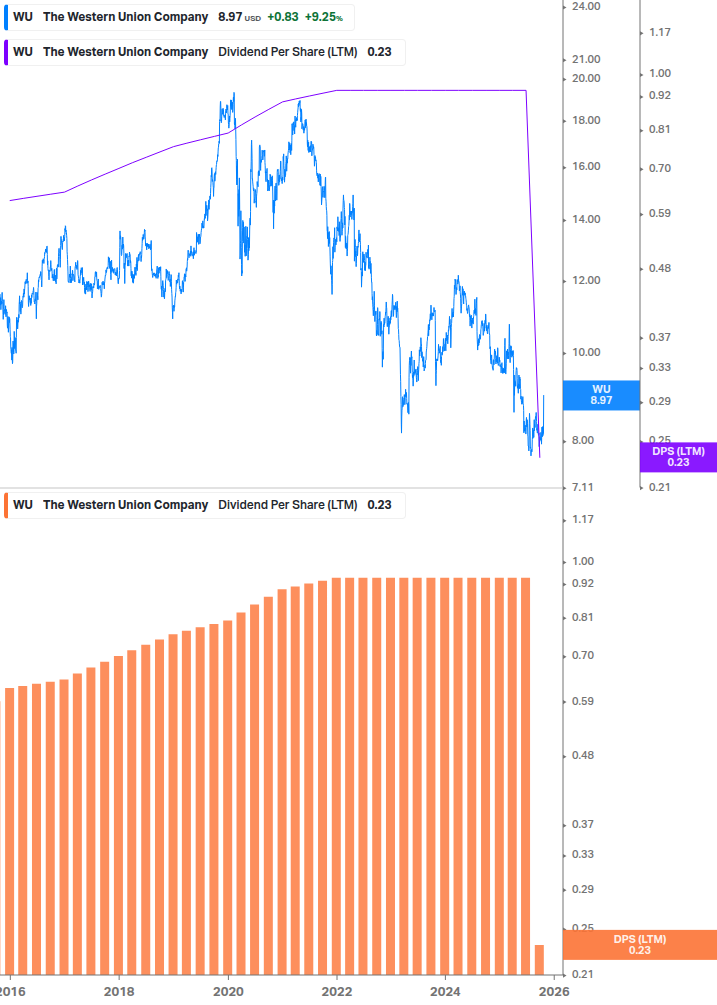Image resolution: width=717 pixels, height=1005 pixels.
Task: Click the short orange bar at far right
Action: pyautogui.click(x=539, y=959)
